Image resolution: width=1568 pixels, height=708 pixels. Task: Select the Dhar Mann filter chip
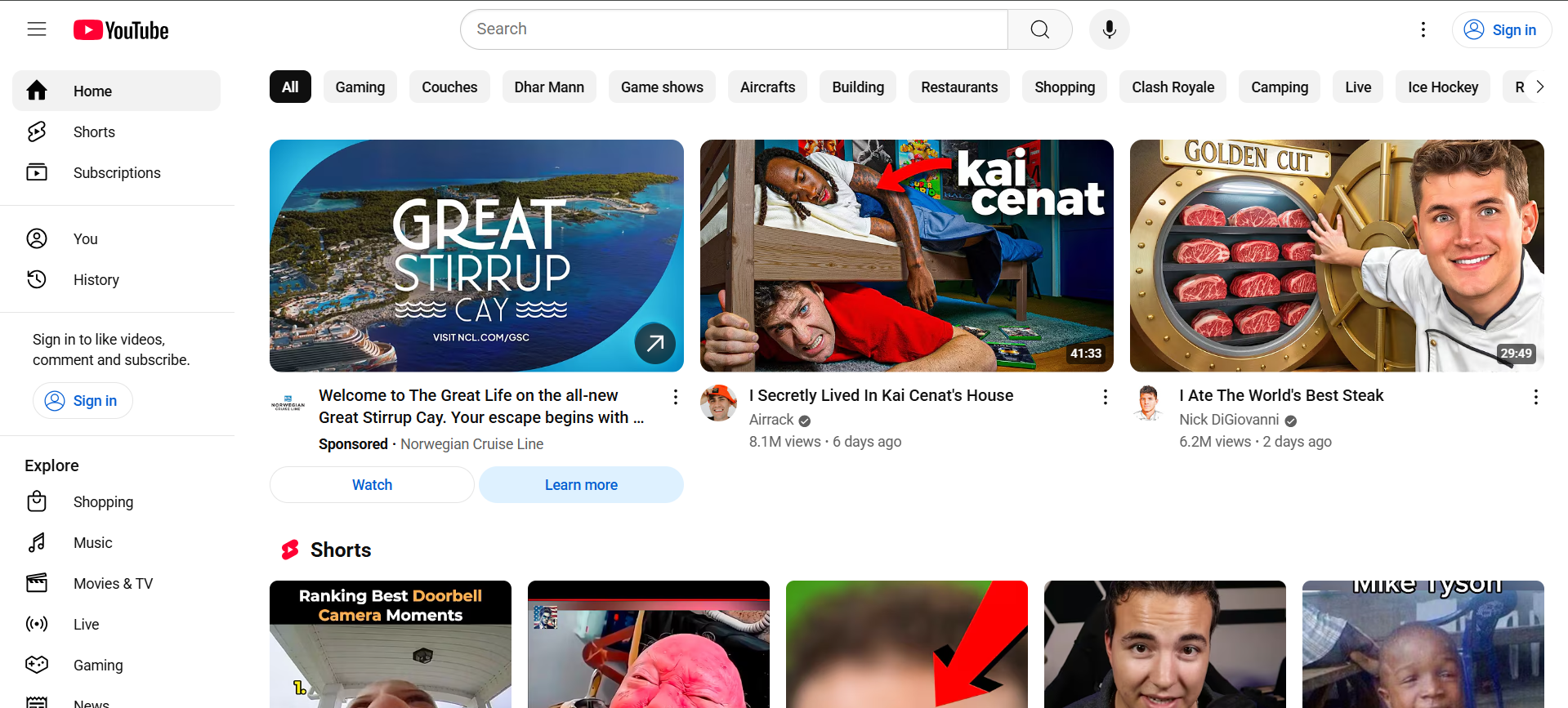tap(549, 87)
